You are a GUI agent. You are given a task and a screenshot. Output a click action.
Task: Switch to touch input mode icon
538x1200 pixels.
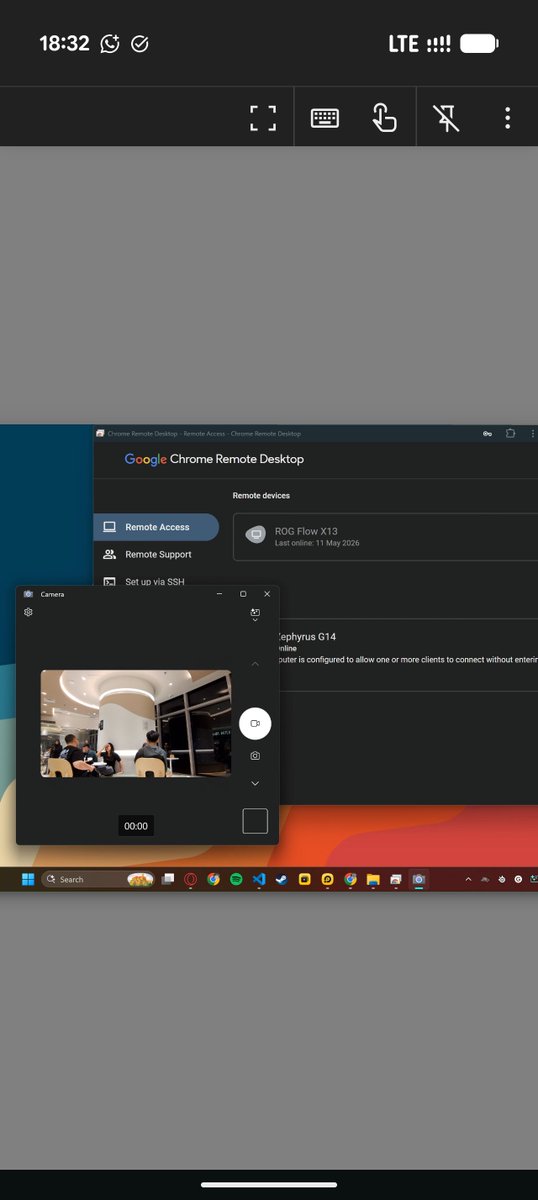[384, 117]
